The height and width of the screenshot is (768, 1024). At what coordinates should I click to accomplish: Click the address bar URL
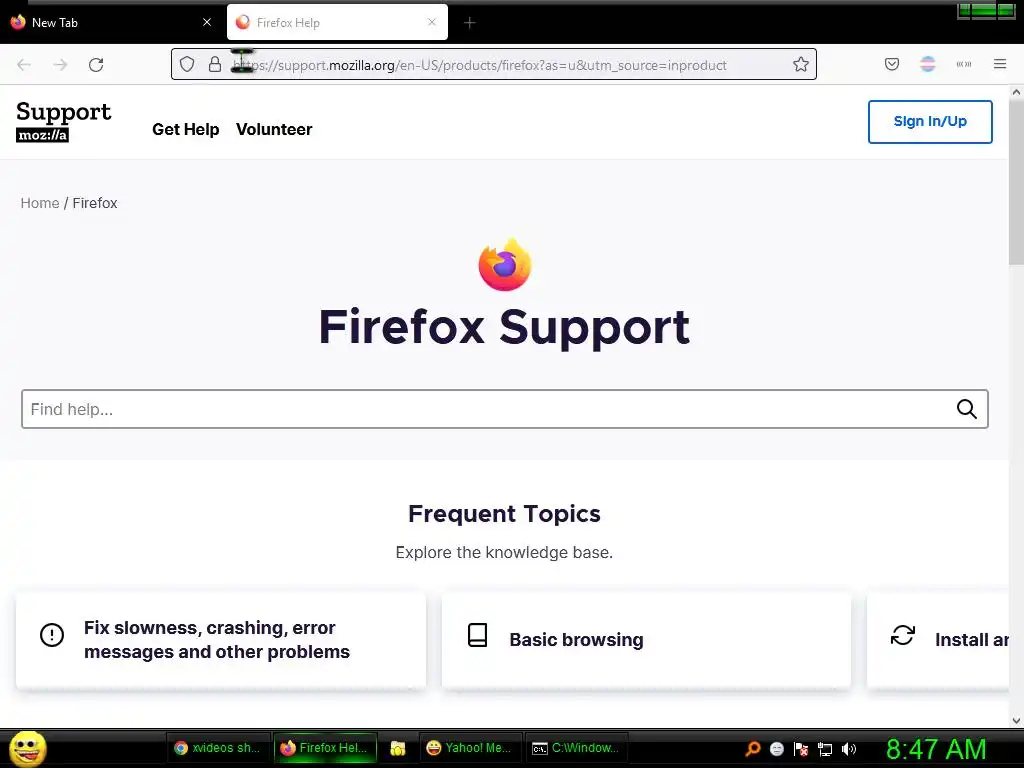479,65
